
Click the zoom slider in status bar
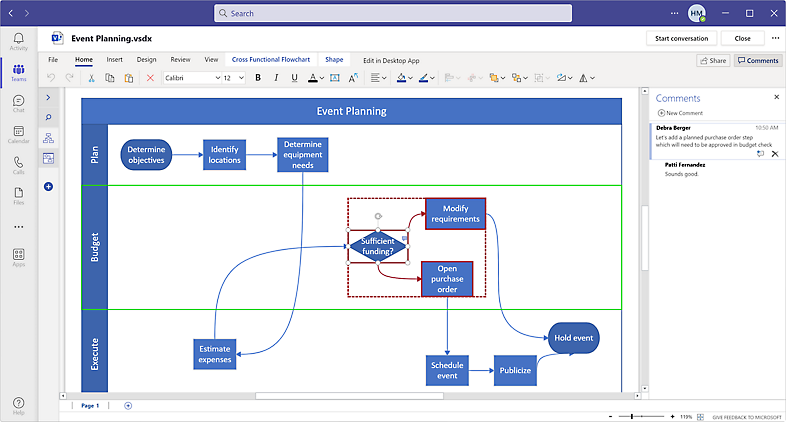click(632, 415)
